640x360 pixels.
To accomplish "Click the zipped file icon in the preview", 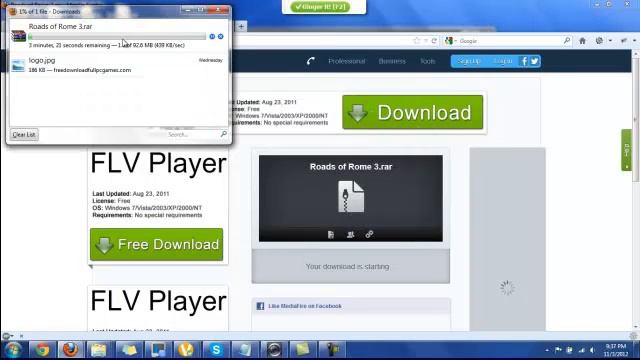I will [x=351, y=197].
